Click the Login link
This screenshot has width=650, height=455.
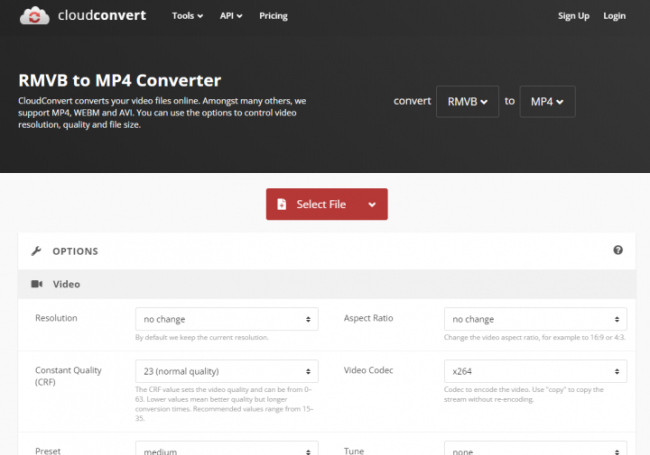tap(614, 16)
